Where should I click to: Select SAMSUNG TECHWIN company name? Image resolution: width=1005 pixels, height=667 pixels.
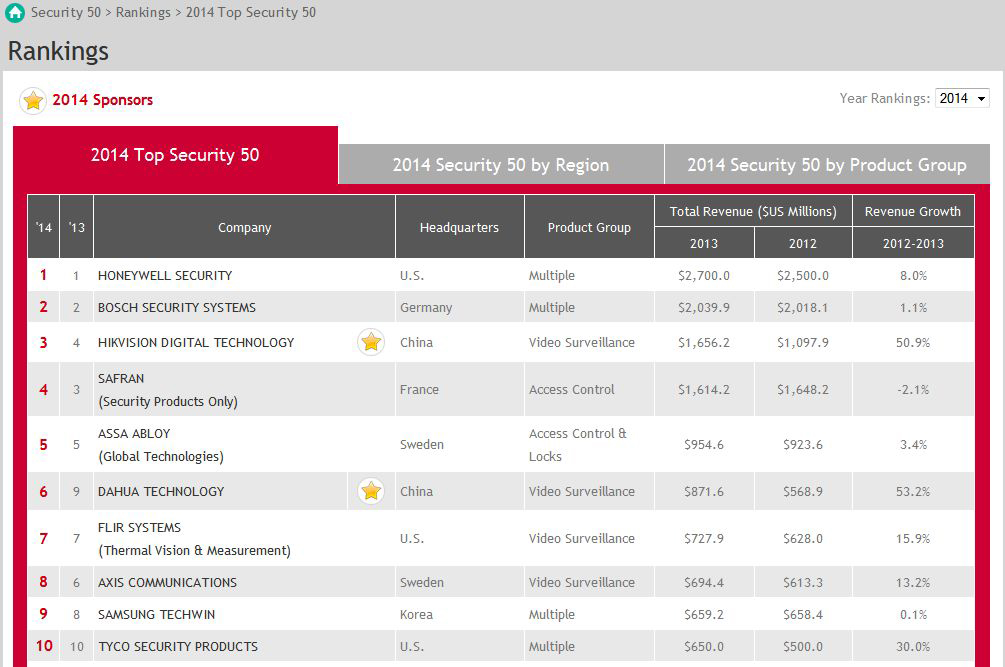[x=156, y=614]
